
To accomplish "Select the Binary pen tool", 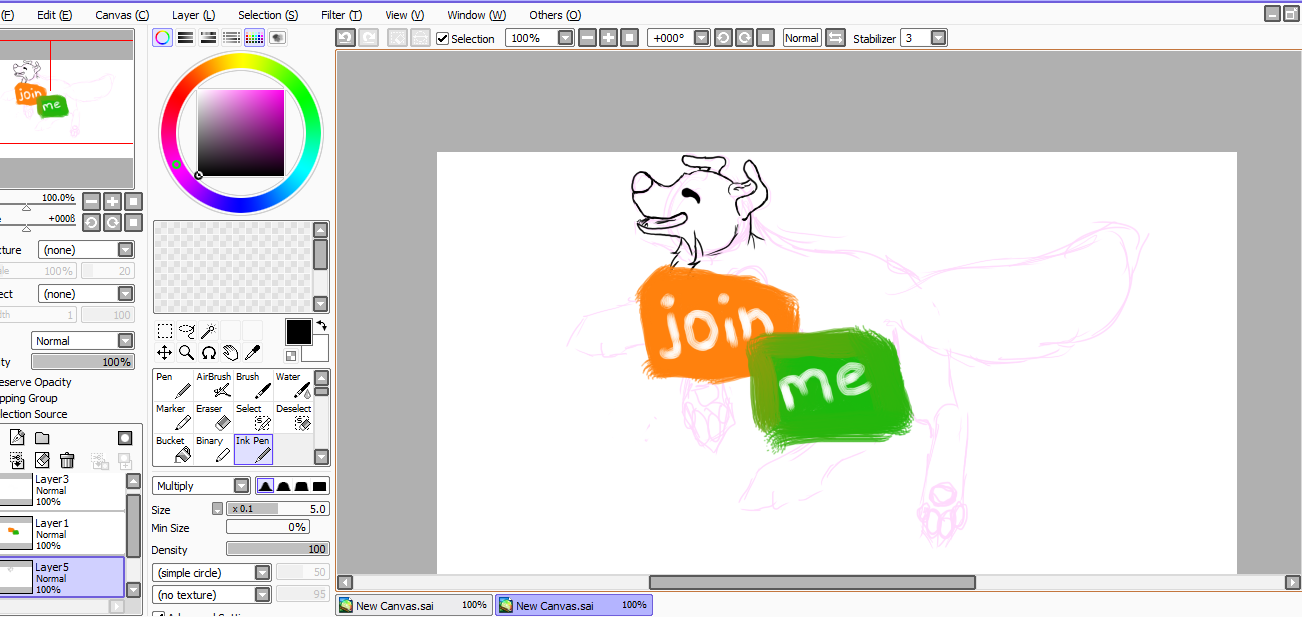I will pyautogui.click(x=213, y=449).
